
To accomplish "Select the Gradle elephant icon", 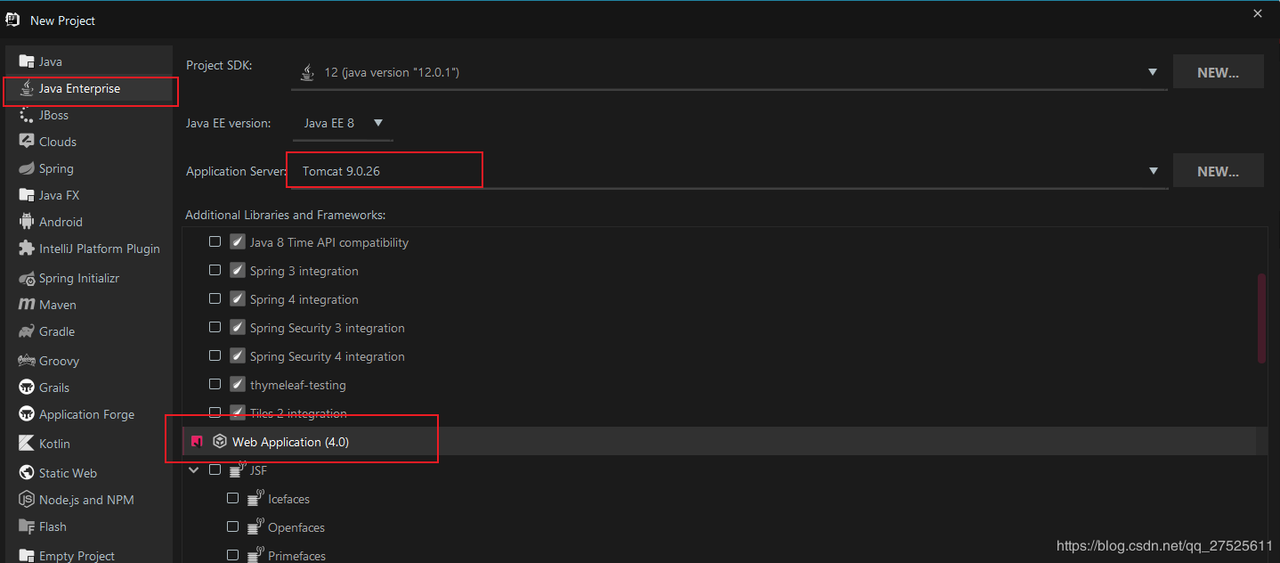I will pos(27,332).
